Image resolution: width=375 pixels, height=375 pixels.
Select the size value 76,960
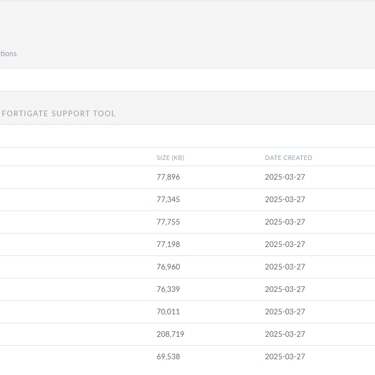click(x=168, y=267)
